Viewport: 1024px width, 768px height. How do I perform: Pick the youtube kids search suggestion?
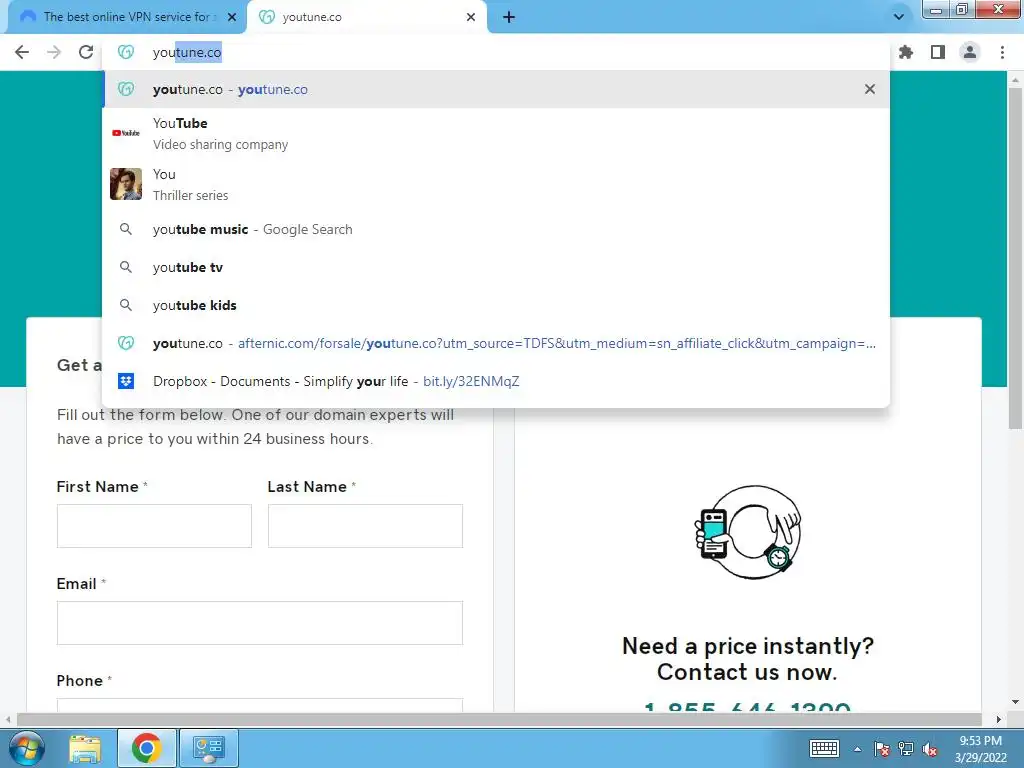coord(496,305)
